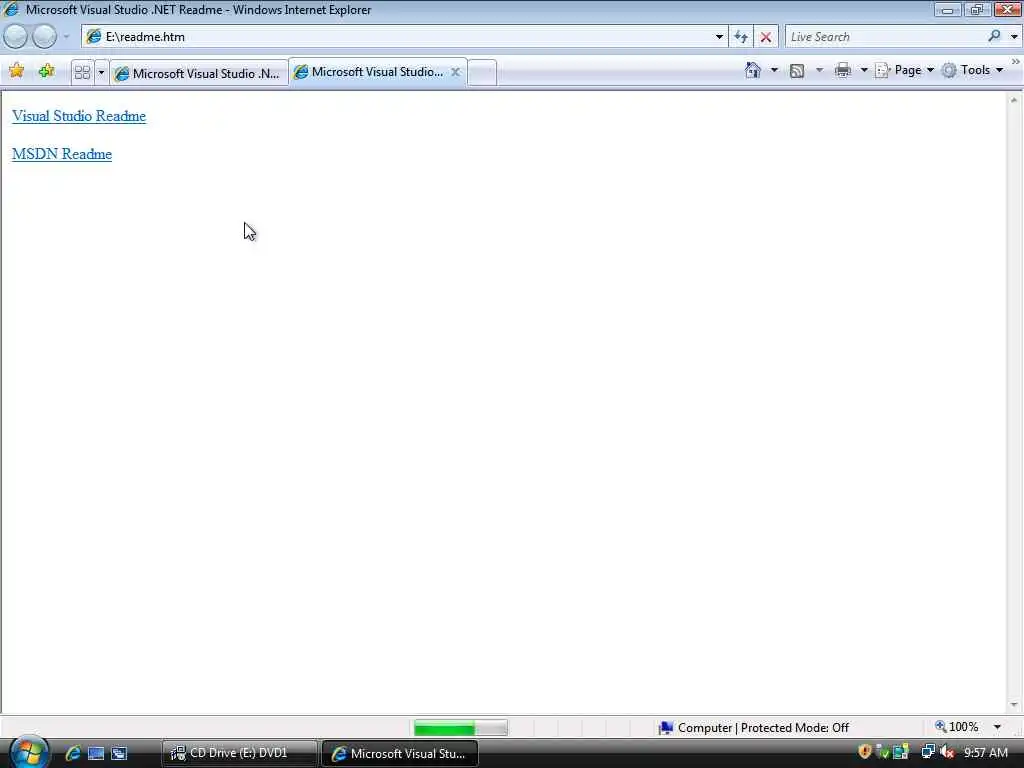Viewport: 1024px width, 768px height.
Task: Click the search magnifier icon
Action: click(x=994, y=36)
